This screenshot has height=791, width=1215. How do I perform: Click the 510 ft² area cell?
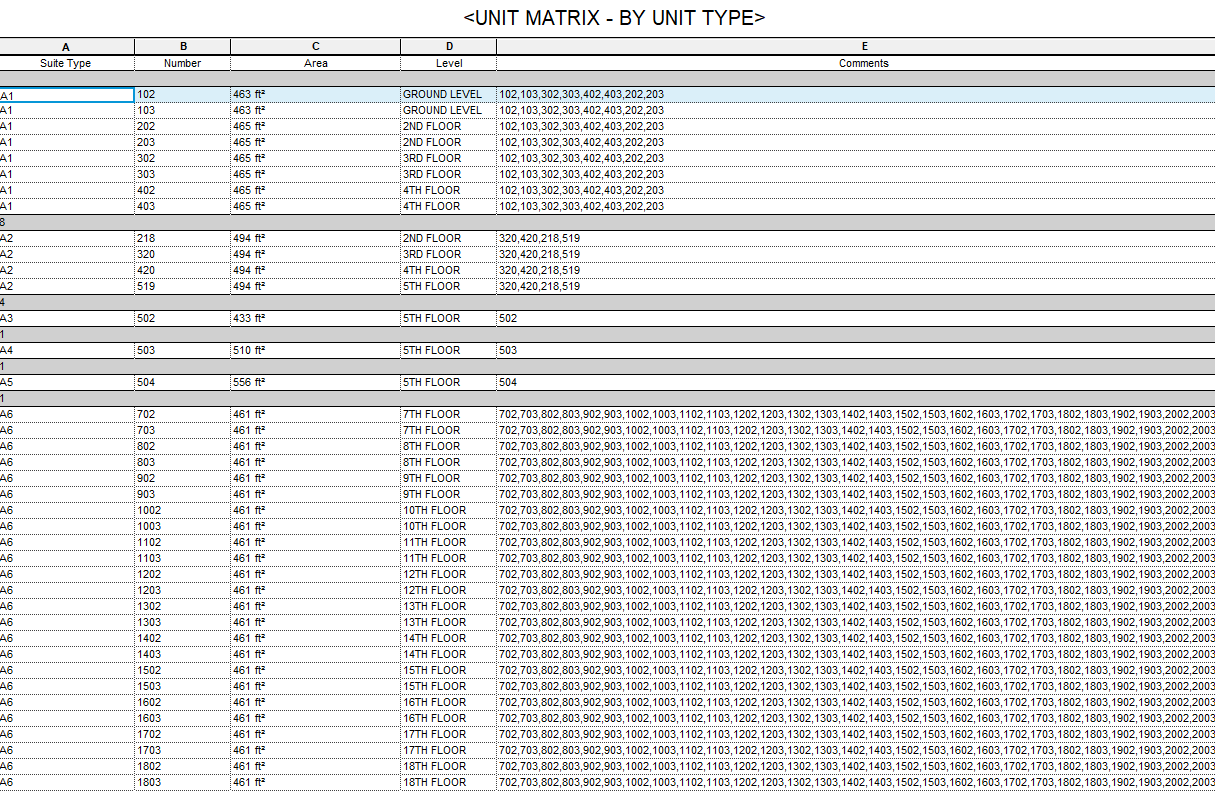316,350
